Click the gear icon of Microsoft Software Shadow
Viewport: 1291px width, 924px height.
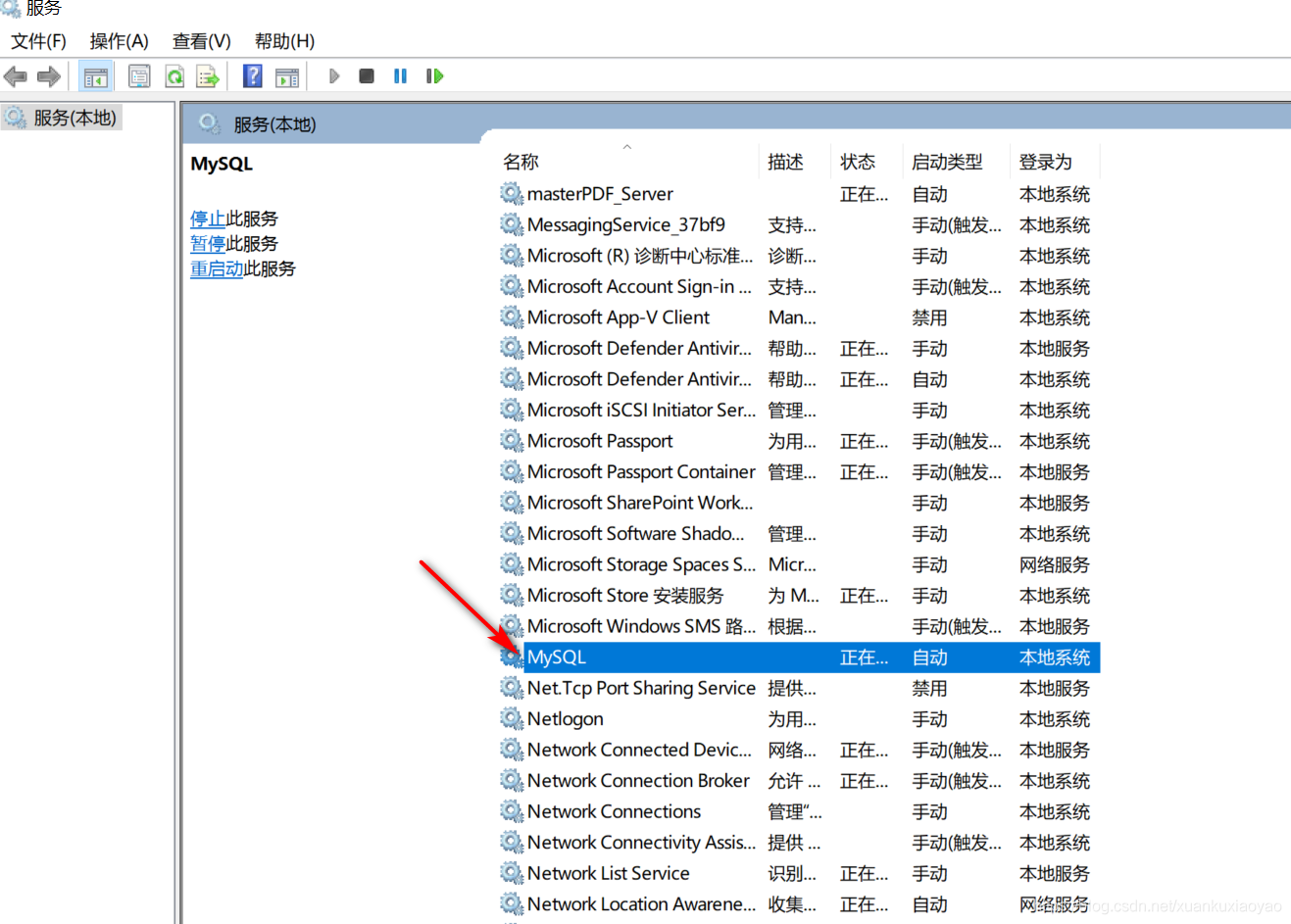(x=512, y=533)
